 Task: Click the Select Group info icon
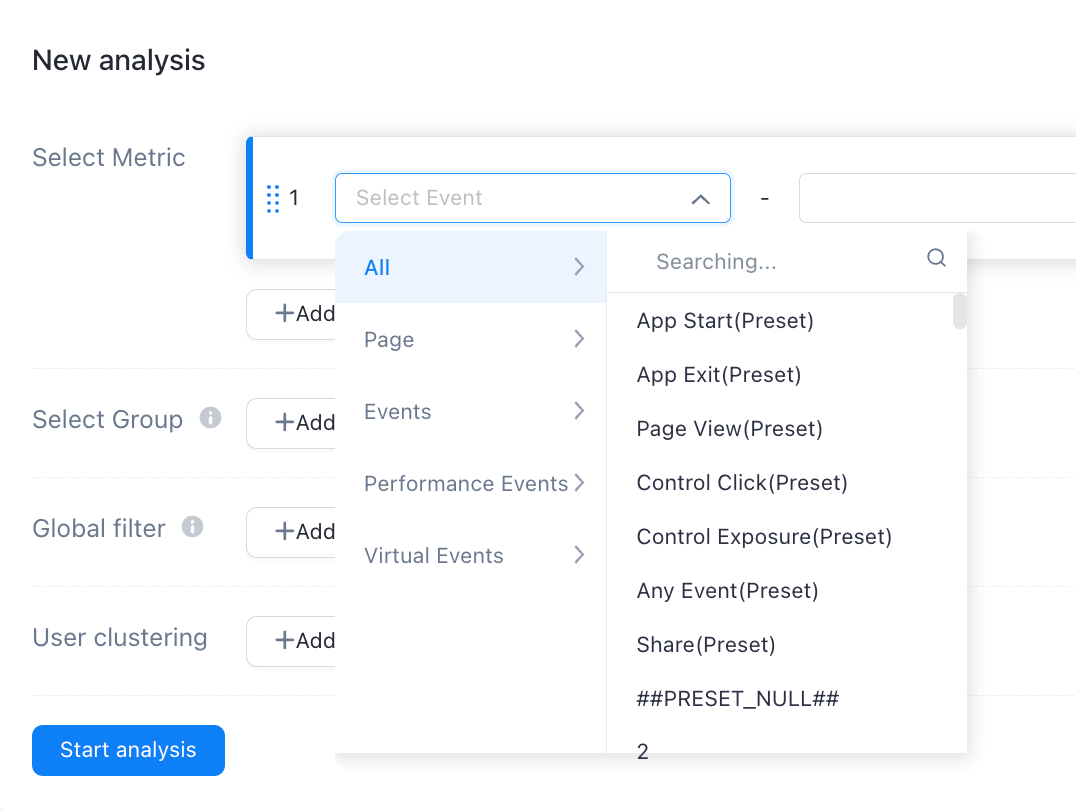click(x=210, y=418)
